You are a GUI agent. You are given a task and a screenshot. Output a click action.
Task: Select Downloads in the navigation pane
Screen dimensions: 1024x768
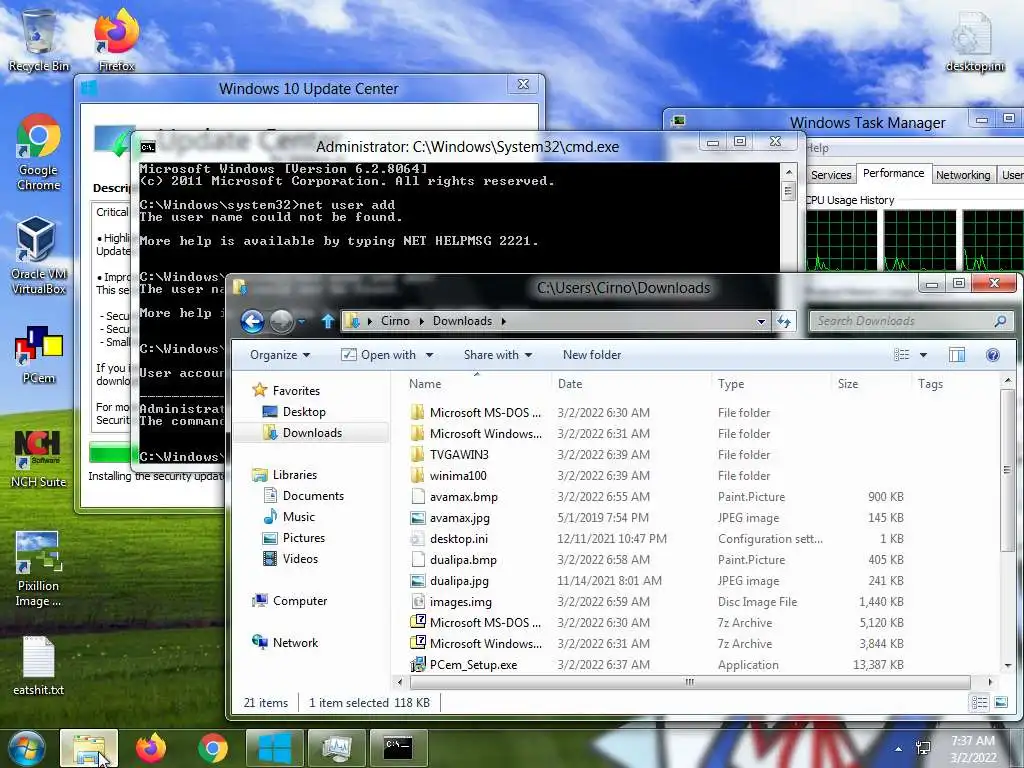pos(311,432)
